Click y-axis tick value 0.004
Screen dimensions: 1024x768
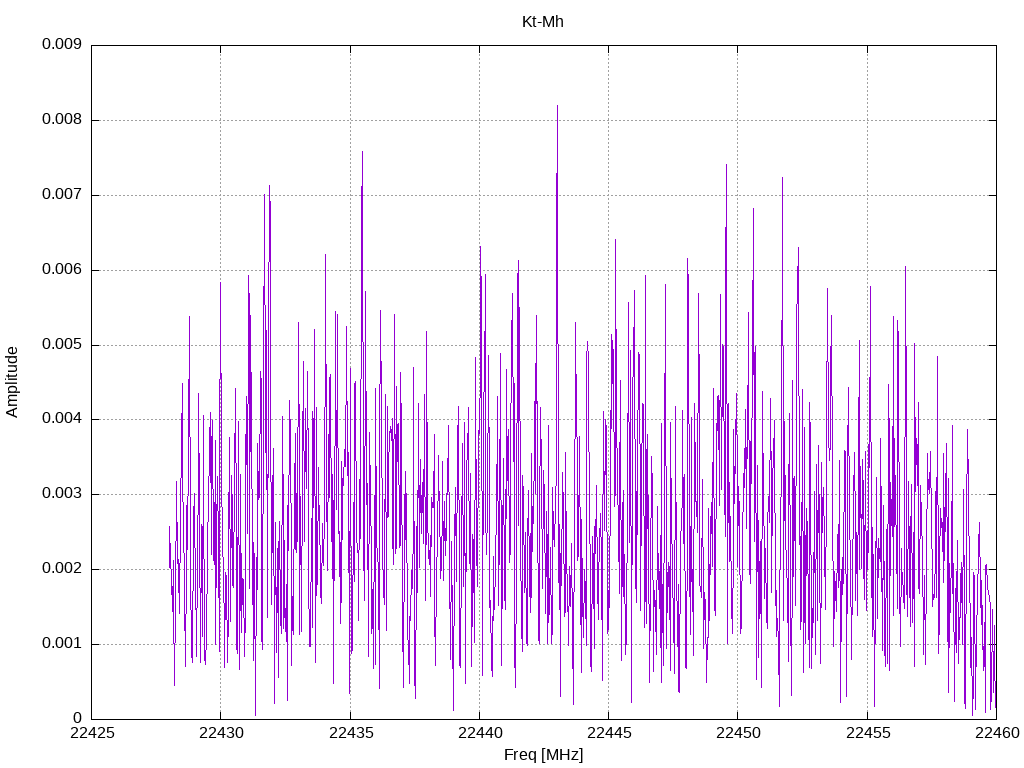(62, 419)
